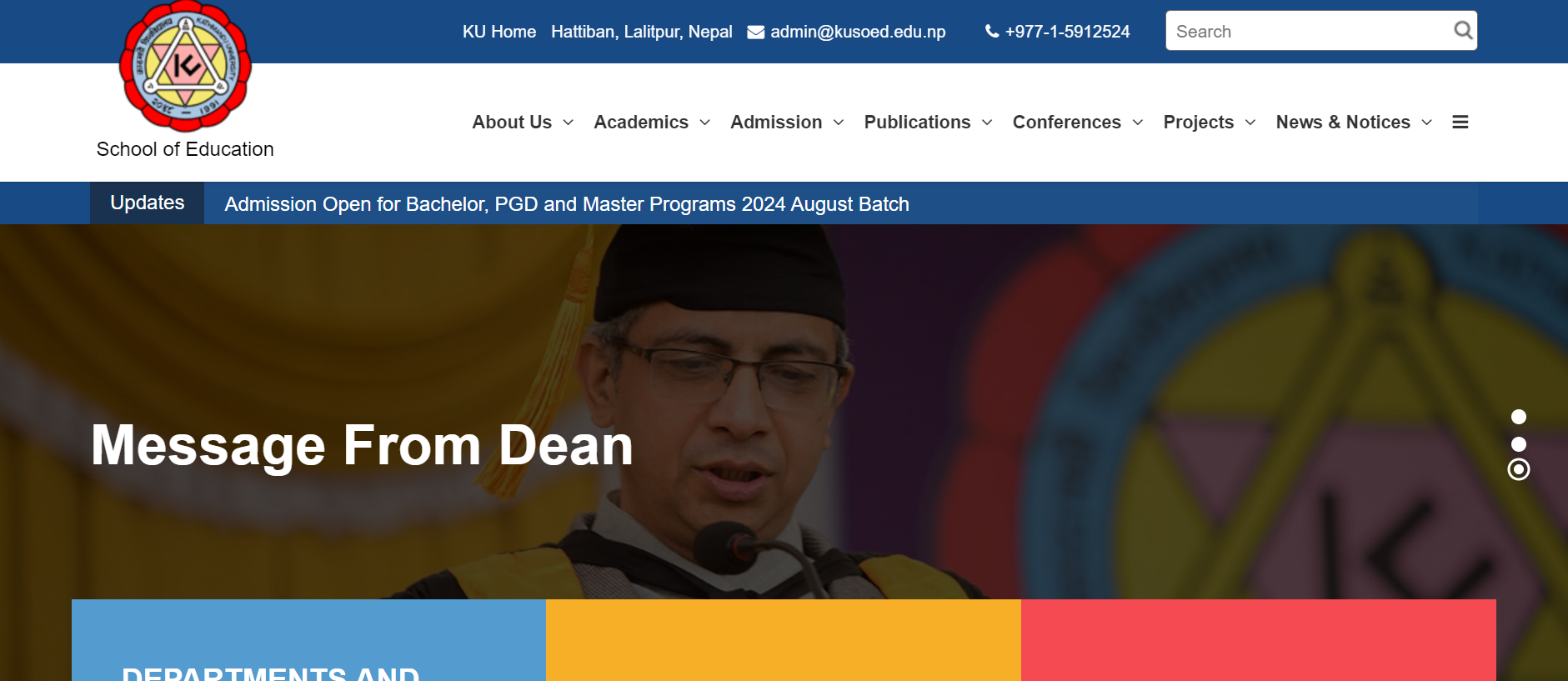Expand the Projects dropdown chevron
This screenshot has height=681, width=1568.
[x=1250, y=123]
